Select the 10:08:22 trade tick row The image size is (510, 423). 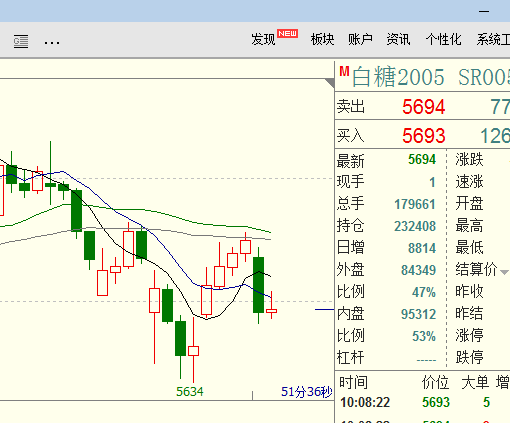422,402
